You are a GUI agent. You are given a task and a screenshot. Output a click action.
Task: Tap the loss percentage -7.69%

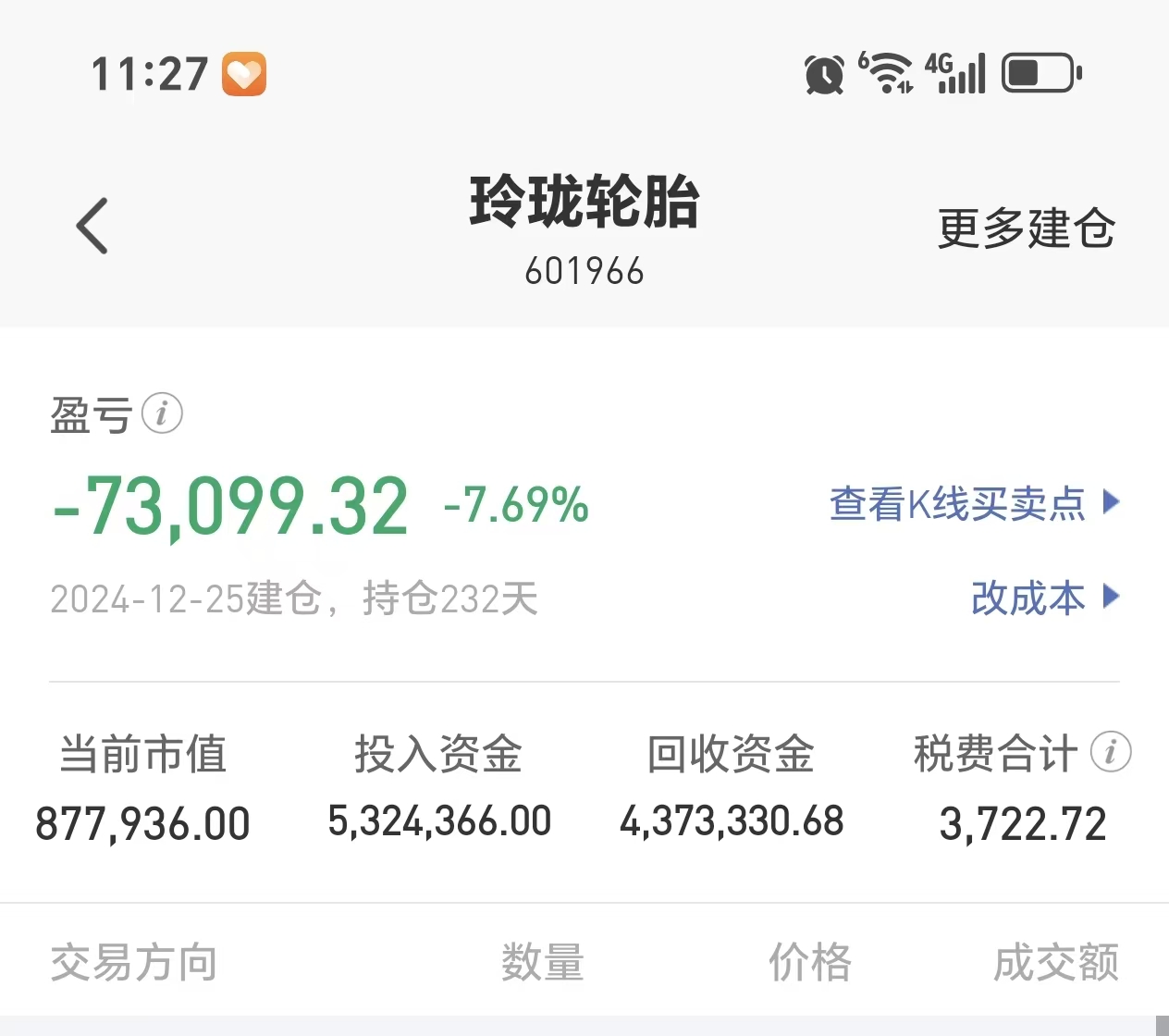pyautogui.click(x=516, y=505)
